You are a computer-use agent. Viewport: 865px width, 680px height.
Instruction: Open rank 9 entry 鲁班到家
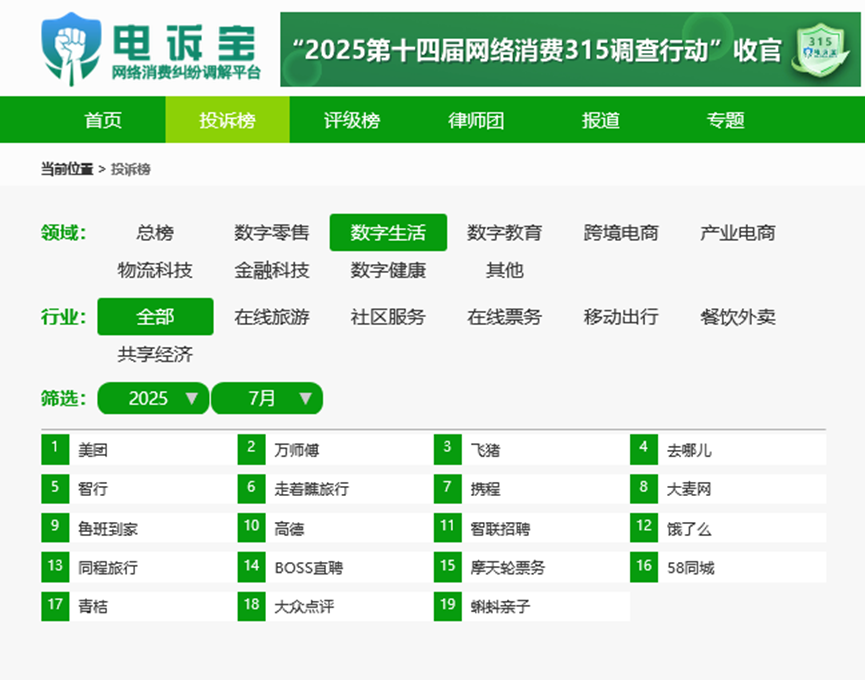pyautogui.click(x=139, y=528)
